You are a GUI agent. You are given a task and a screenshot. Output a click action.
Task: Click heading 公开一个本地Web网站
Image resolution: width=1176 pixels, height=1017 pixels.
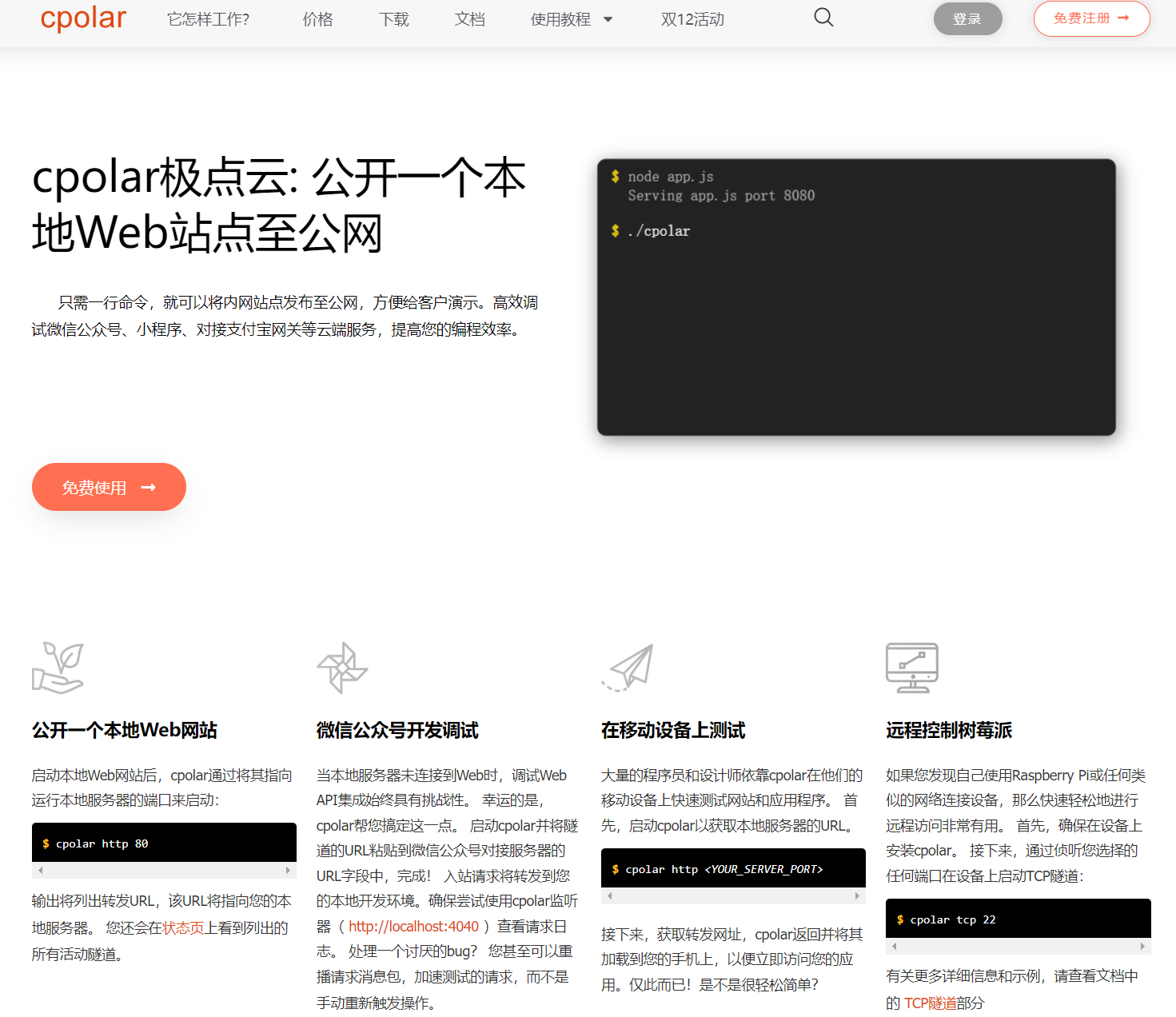click(x=124, y=730)
